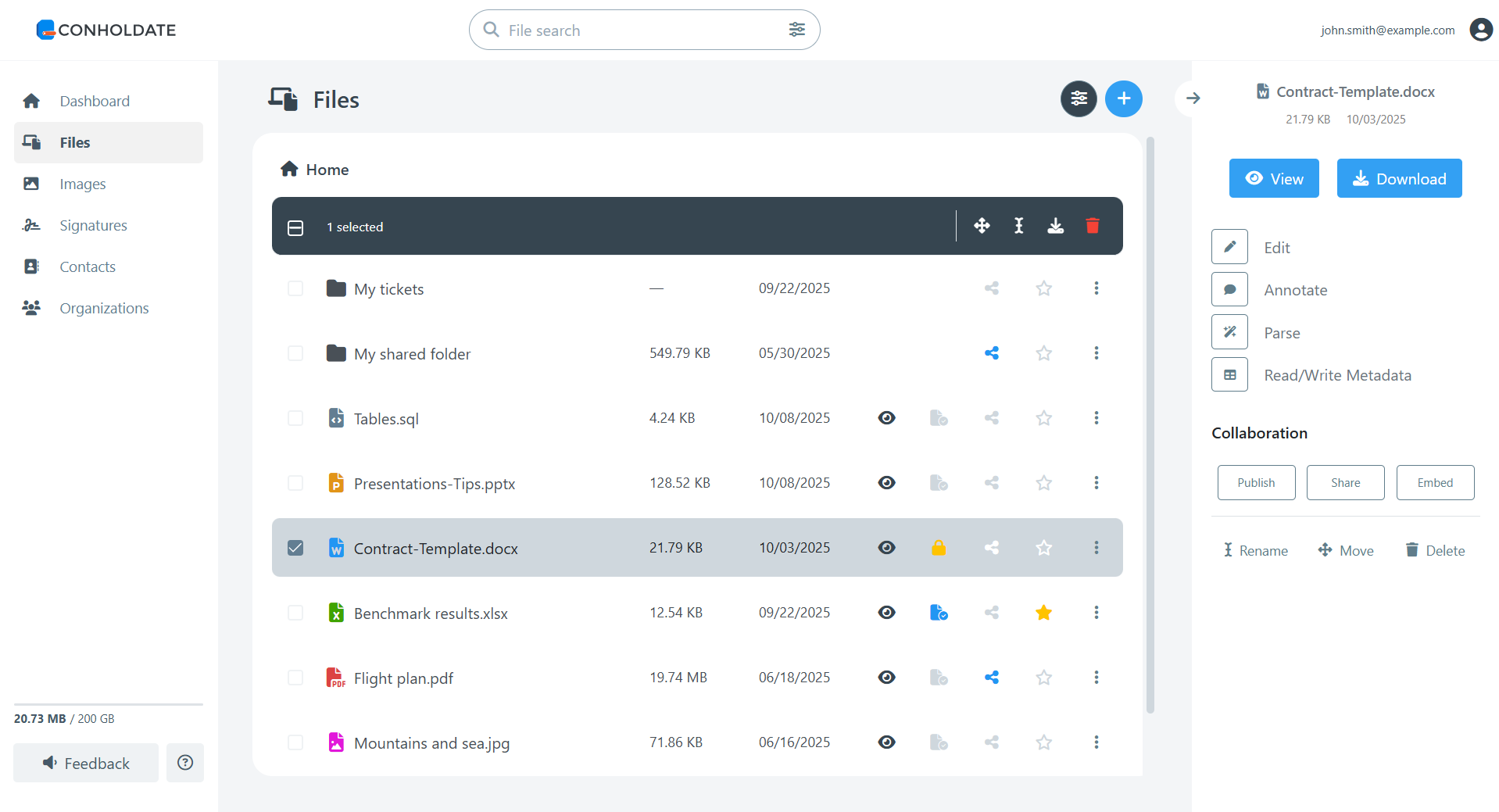The height and width of the screenshot is (812, 1499).
Task: Open three-dot menu for My tickets folder
Action: 1096,288
